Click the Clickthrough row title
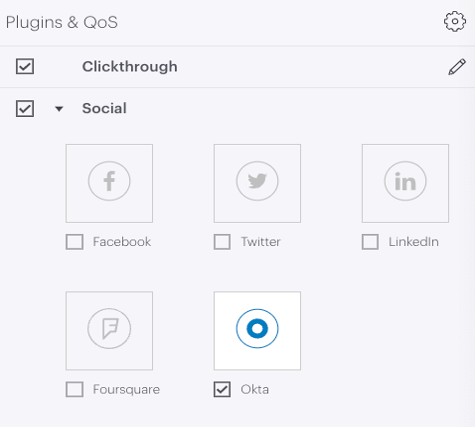 pos(130,67)
